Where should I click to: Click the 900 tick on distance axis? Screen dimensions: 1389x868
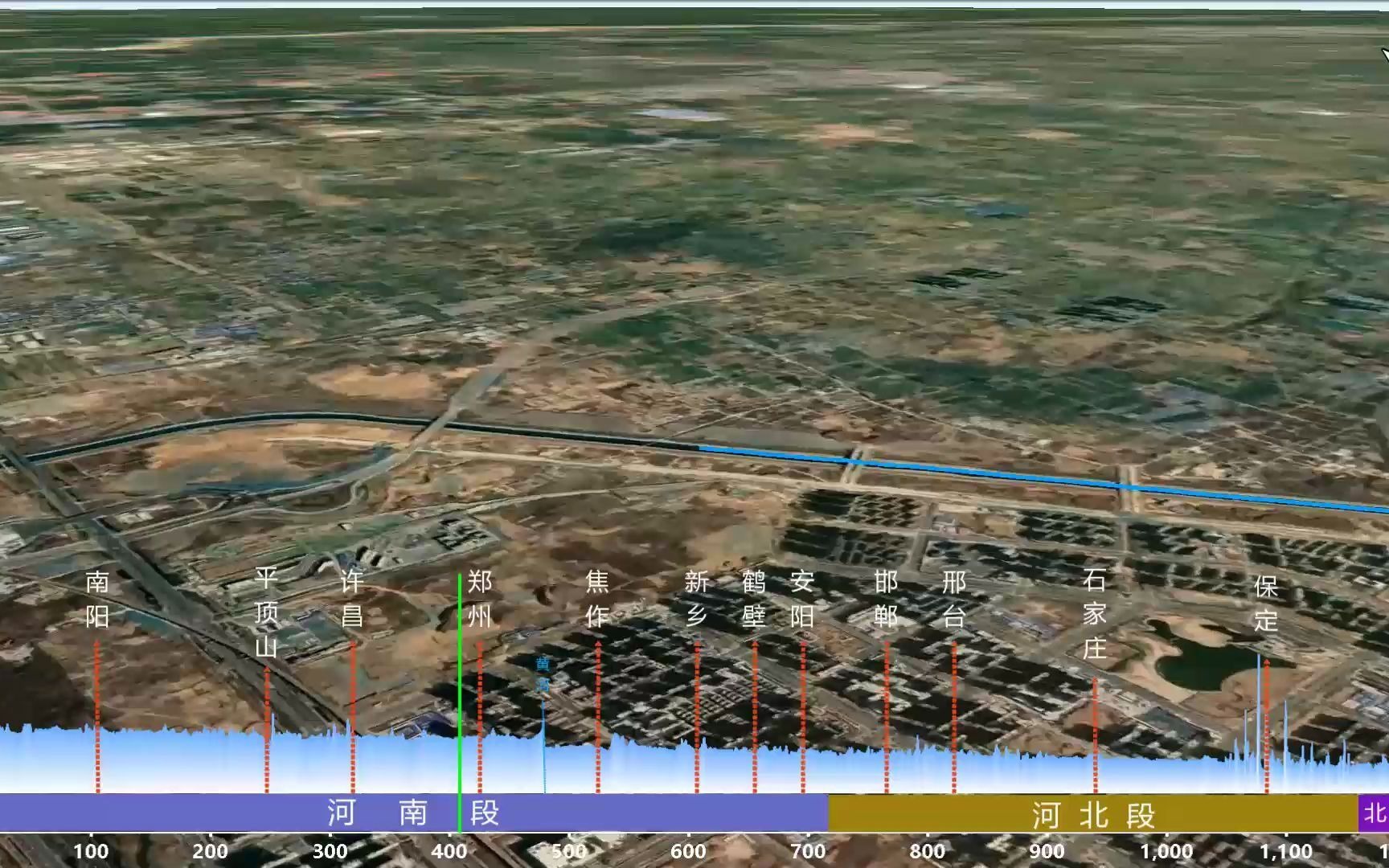point(1047,851)
